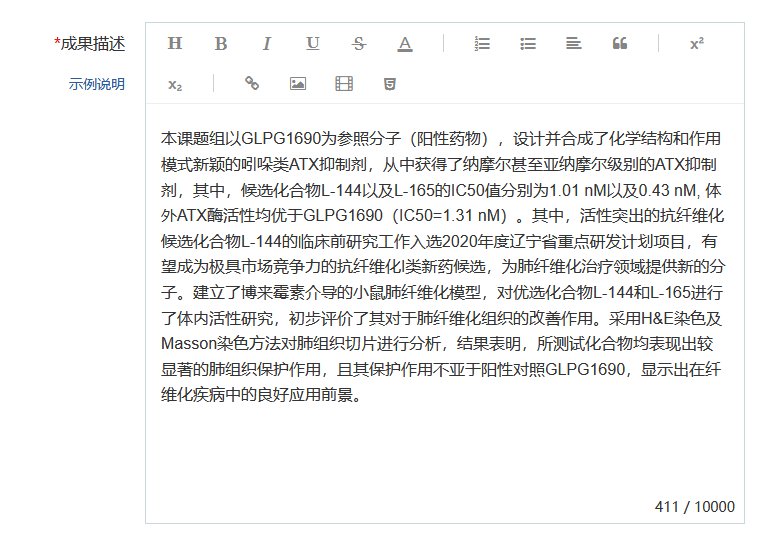Apply superscript formatting (x²)
The width and height of the screenshot is (765, 536).
pyautogui.click(x=697, y=44)
